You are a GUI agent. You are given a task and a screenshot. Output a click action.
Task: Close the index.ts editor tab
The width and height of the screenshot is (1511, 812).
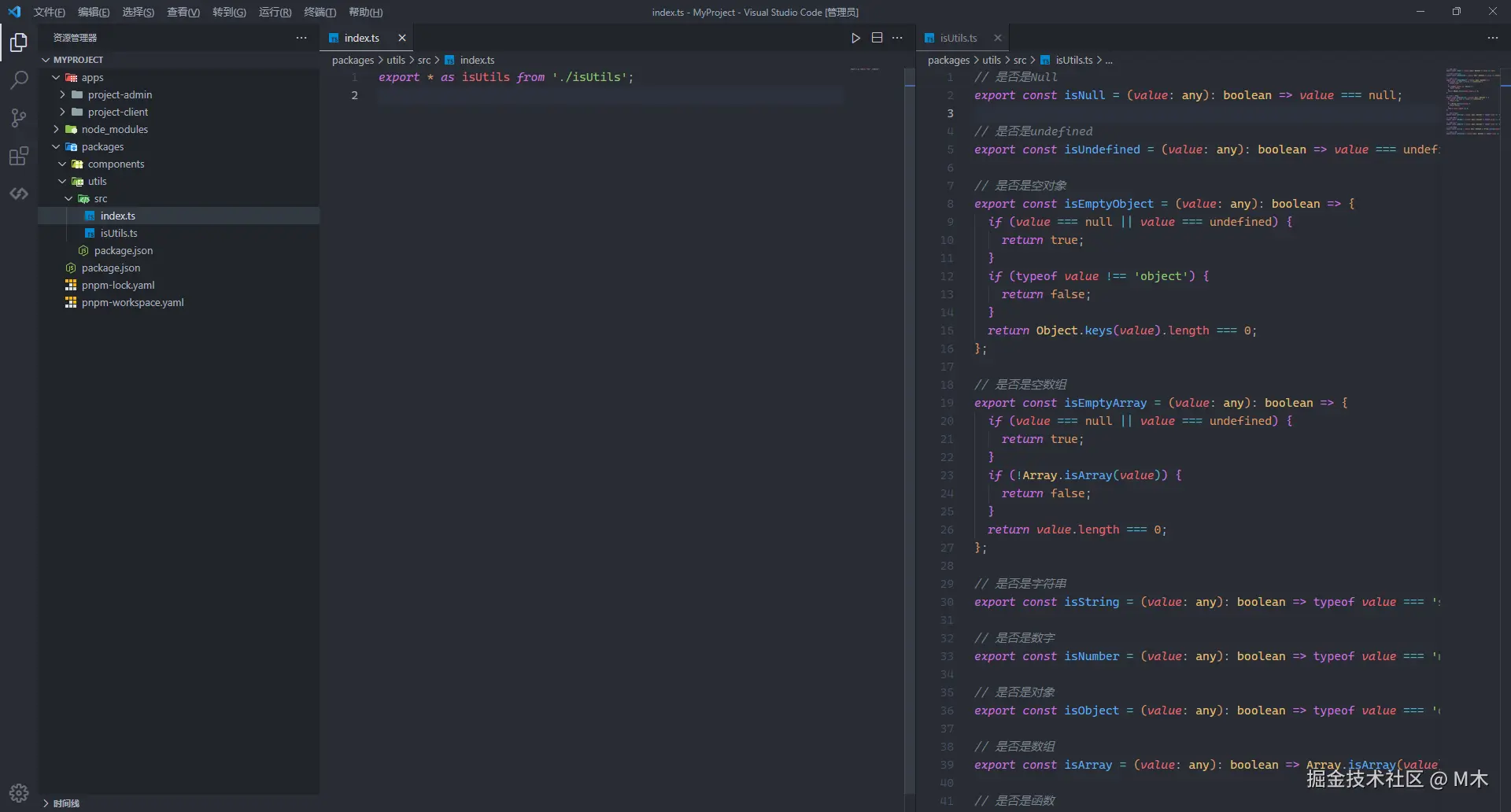pyautogui.click(x=402, y=38)
